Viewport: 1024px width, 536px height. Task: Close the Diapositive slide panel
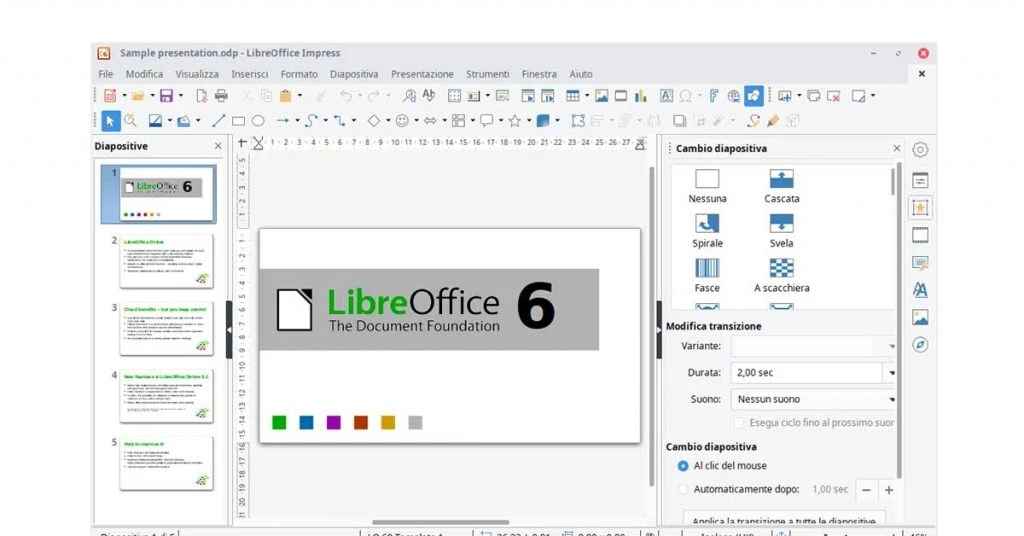pyautogui.click(x=218, y=146)
